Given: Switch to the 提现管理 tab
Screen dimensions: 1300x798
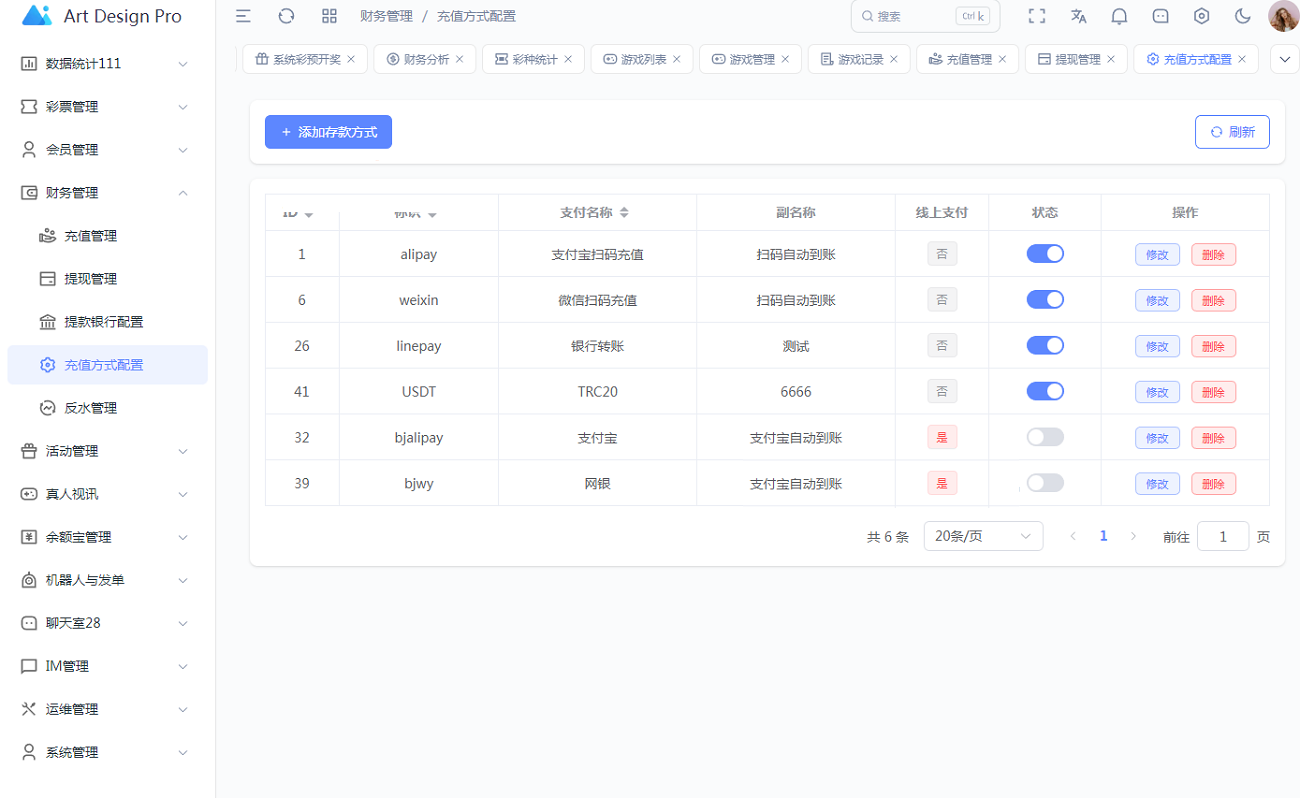Looking at the screenshot, I should tap(1074, 59).
